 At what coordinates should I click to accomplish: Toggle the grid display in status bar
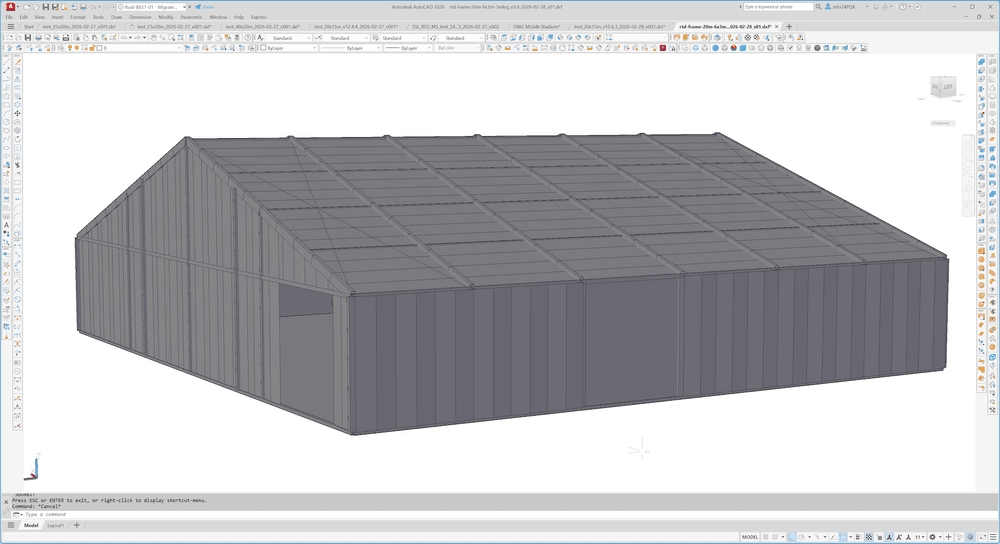766,537
